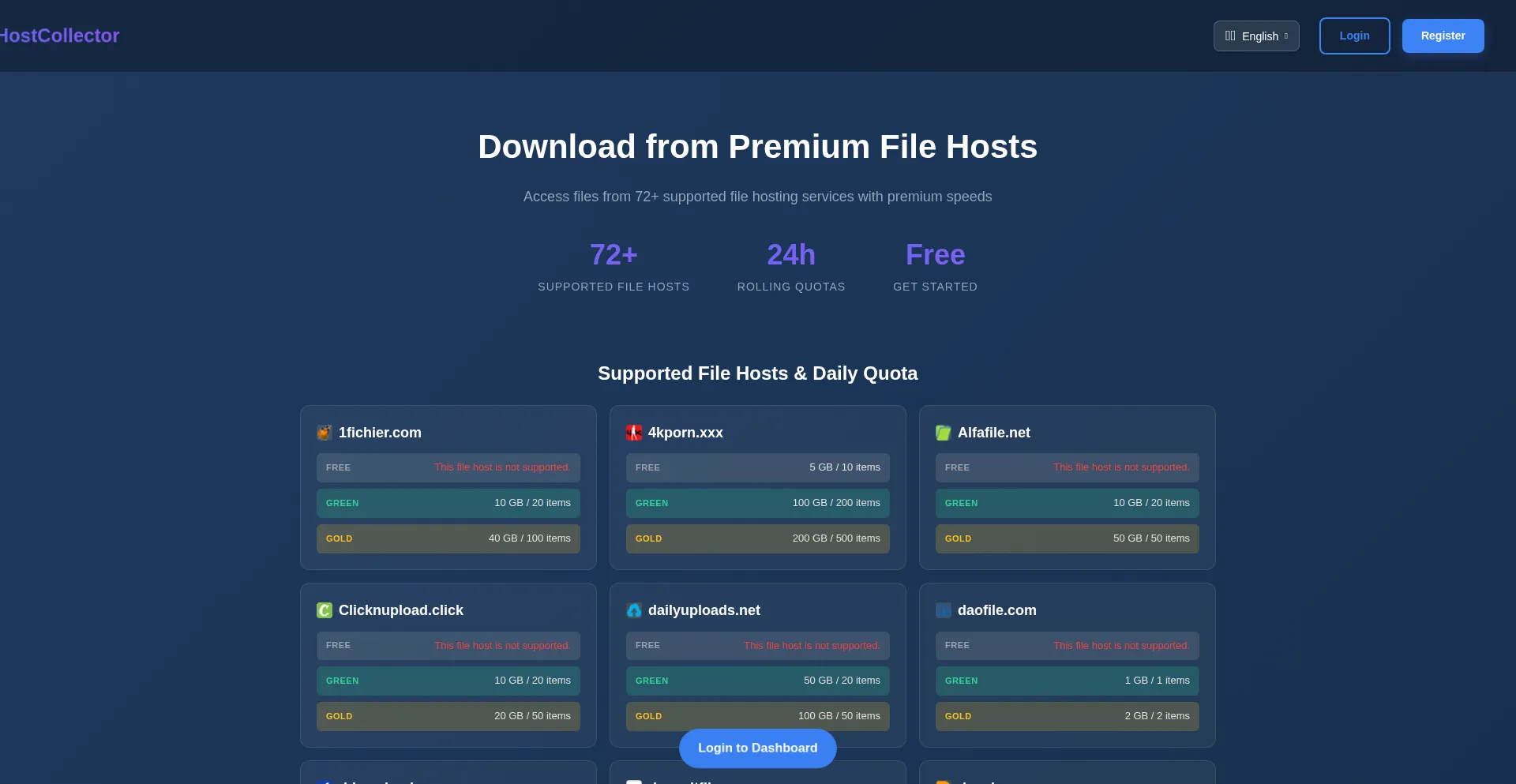Click dailyuploads.net FREE not supported row
The image size is (1516, 784).
pos(757,645)
